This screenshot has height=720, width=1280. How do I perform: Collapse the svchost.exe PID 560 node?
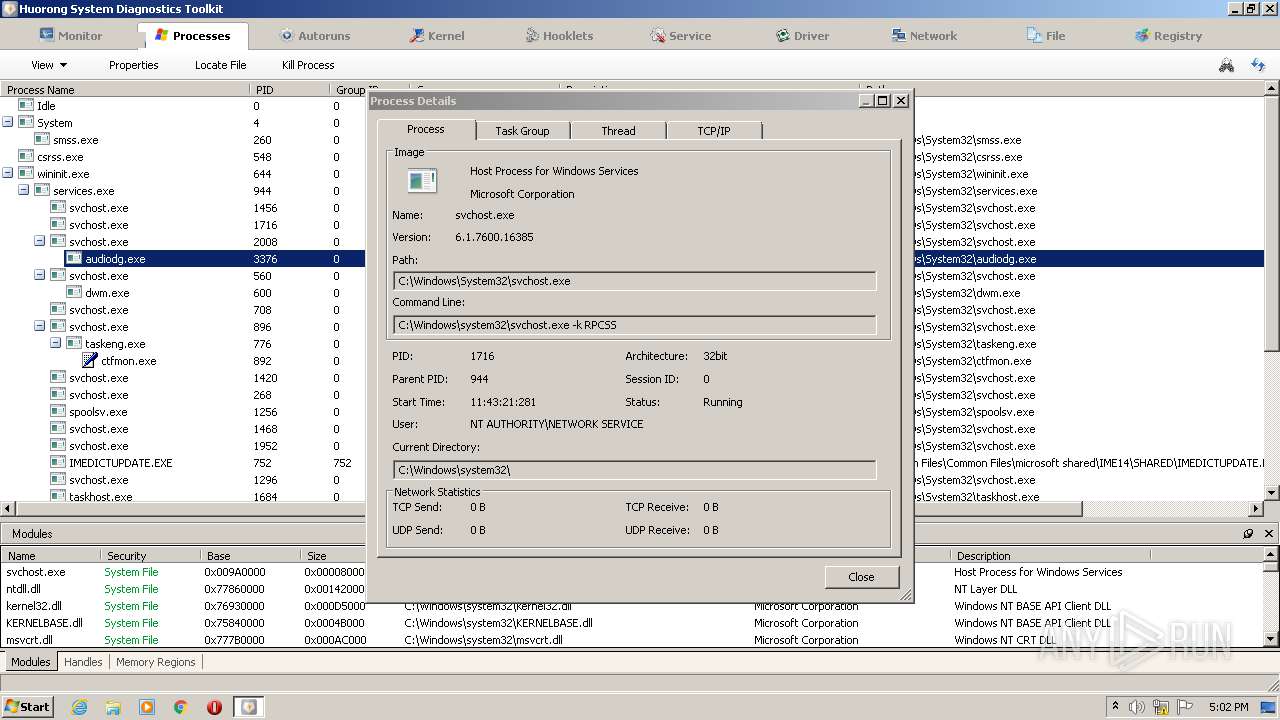[x=39, y=275]
